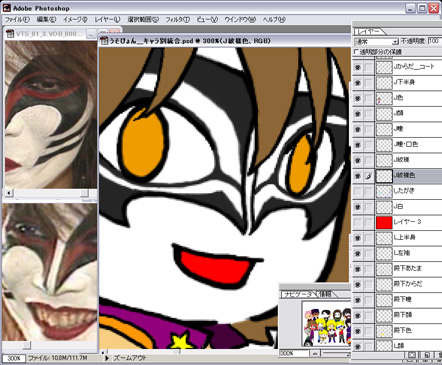Click the 殿下色 layer thumbnail

pyautogui.click(x=384, y=331)
